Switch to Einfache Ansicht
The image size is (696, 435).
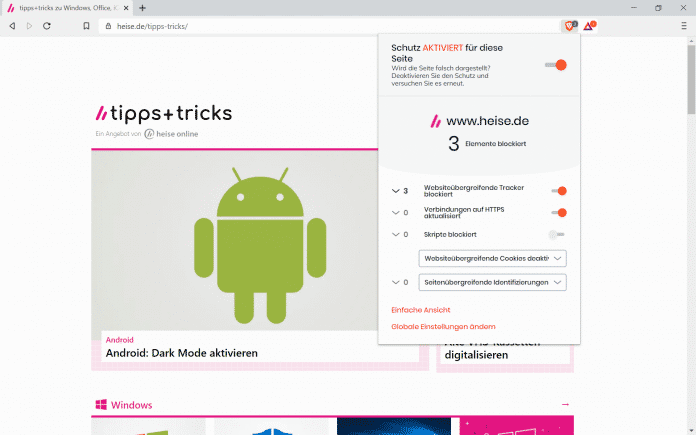[420, 310]
